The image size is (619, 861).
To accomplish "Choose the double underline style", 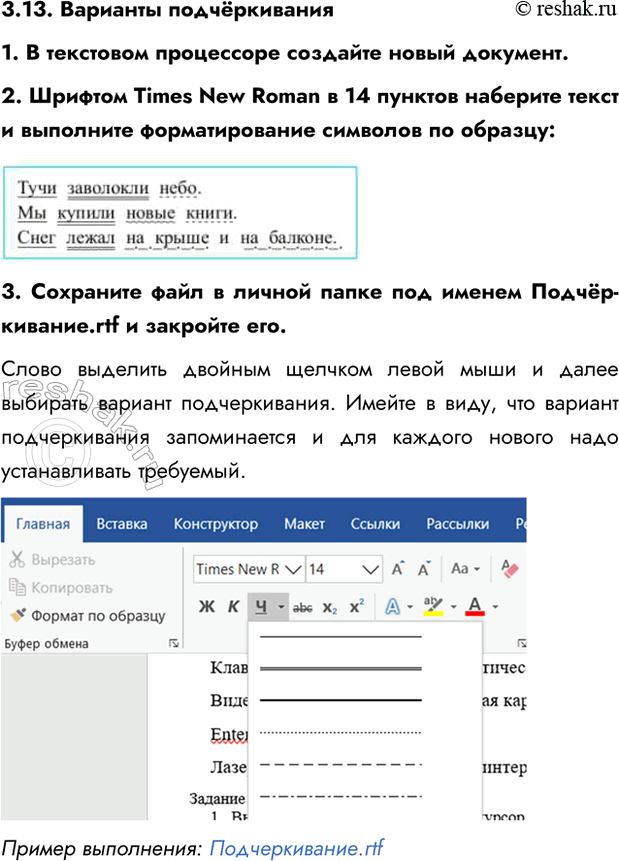I will pos(341,668).
